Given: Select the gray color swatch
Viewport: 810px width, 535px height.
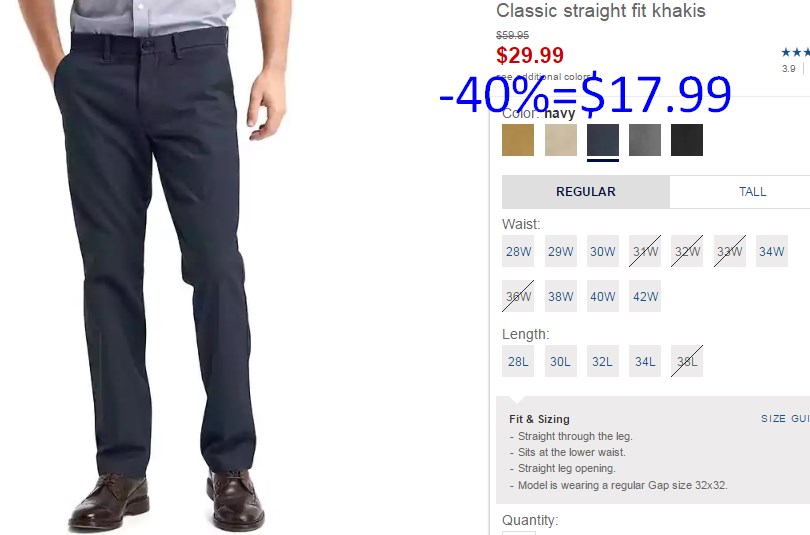Looking at the screenshot, I should tap(645, 140).
